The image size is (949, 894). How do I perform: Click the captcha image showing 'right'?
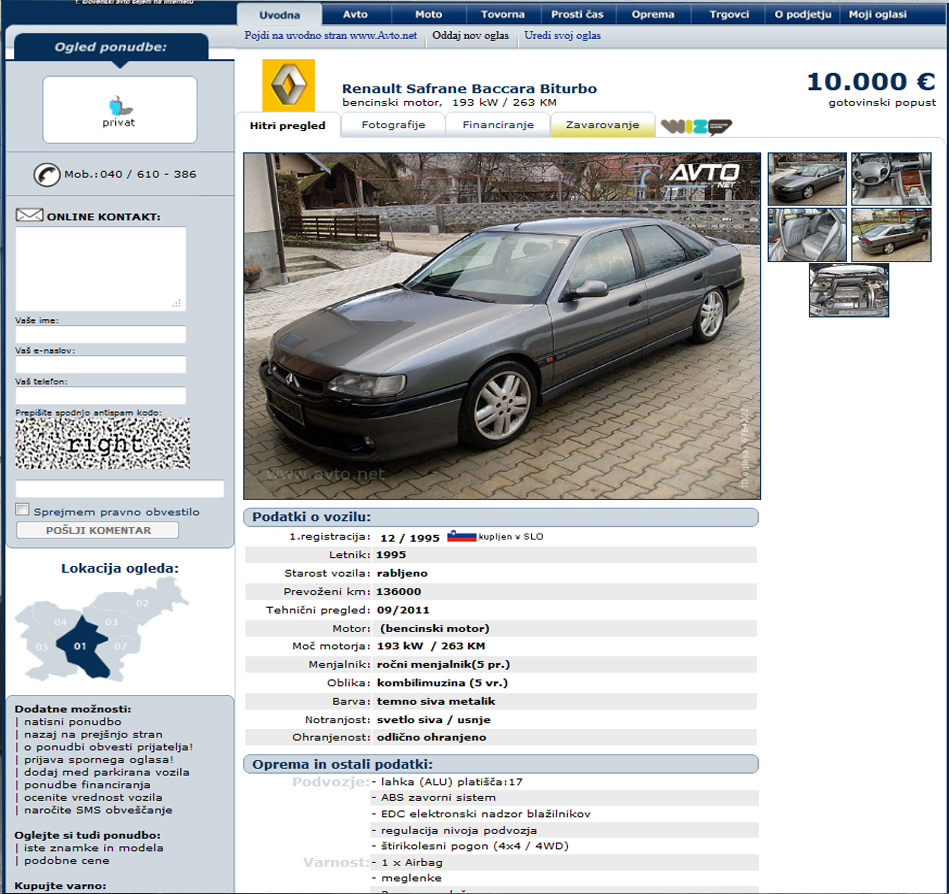pos(102,444)
